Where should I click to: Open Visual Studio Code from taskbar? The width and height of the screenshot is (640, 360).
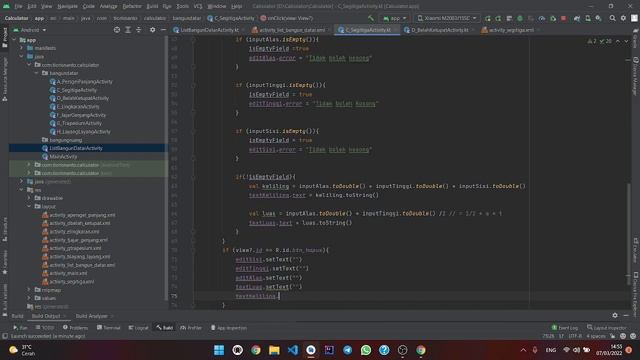click(293, 350)
